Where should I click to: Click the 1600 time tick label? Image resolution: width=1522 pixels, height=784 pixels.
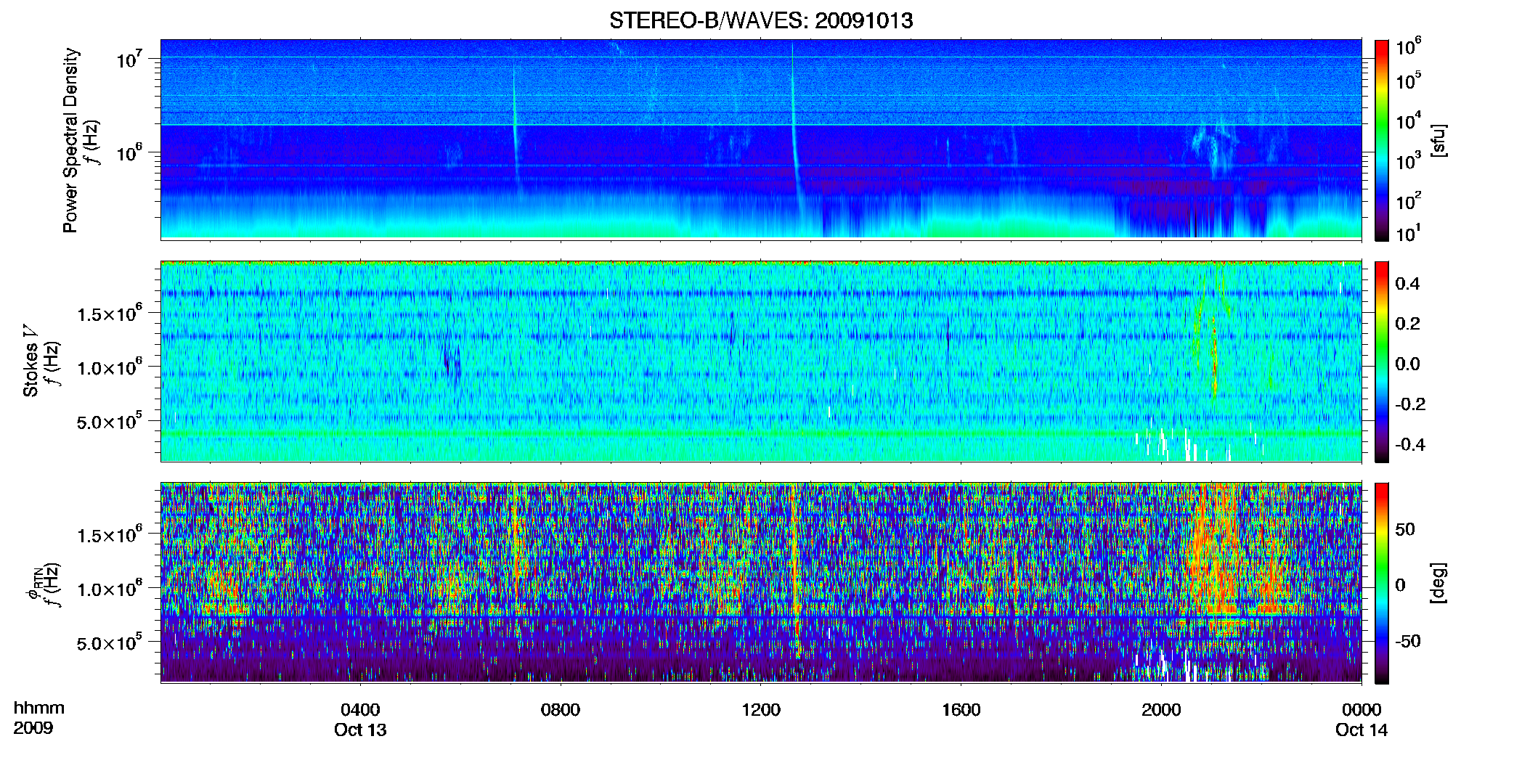click(x=961, y=710)
